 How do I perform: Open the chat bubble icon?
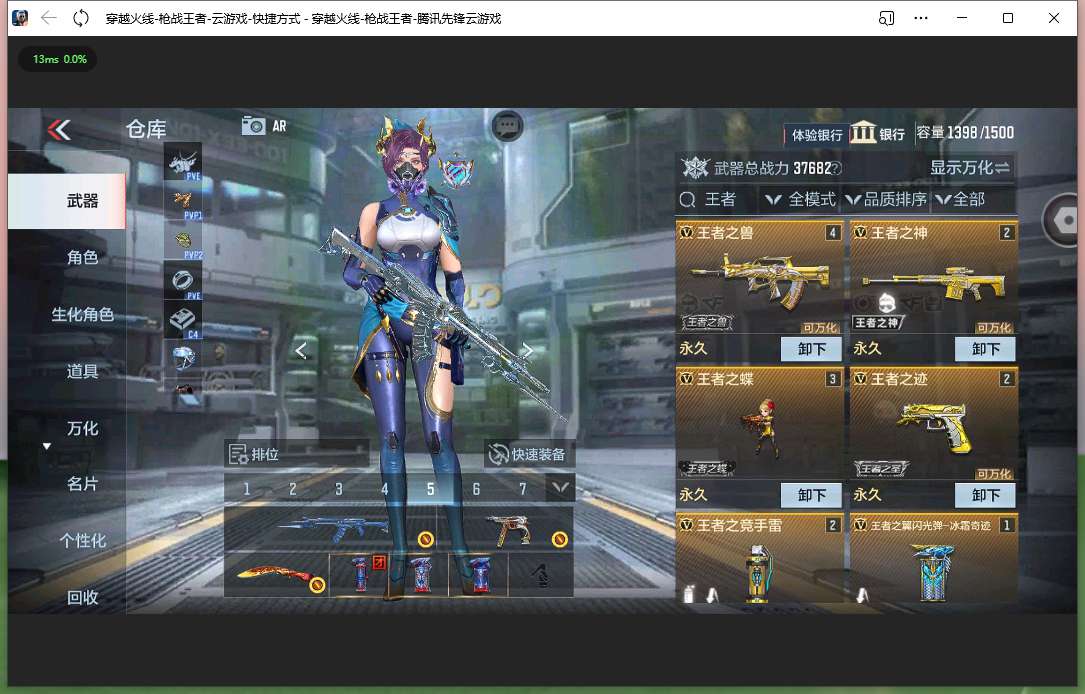(507, 126)
